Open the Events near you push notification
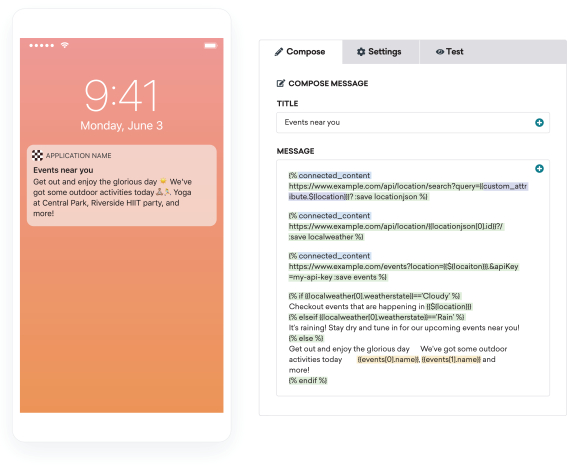 122,185
